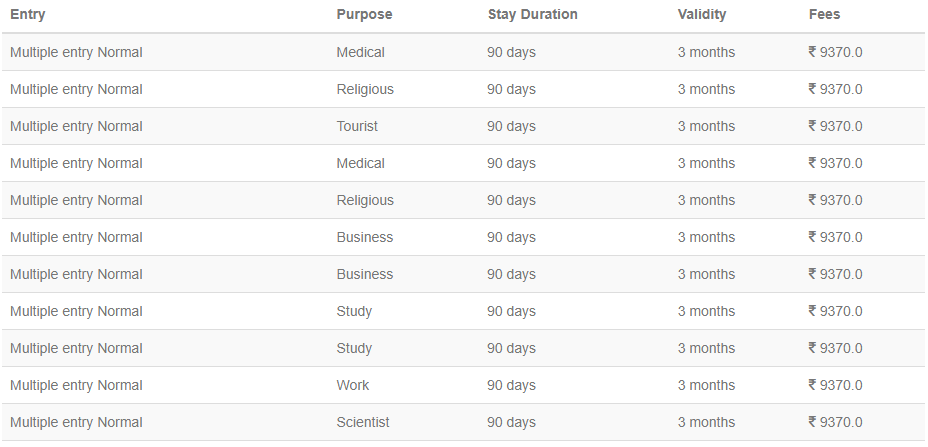Click the fee amount in the Tourist row

[836, 126]
